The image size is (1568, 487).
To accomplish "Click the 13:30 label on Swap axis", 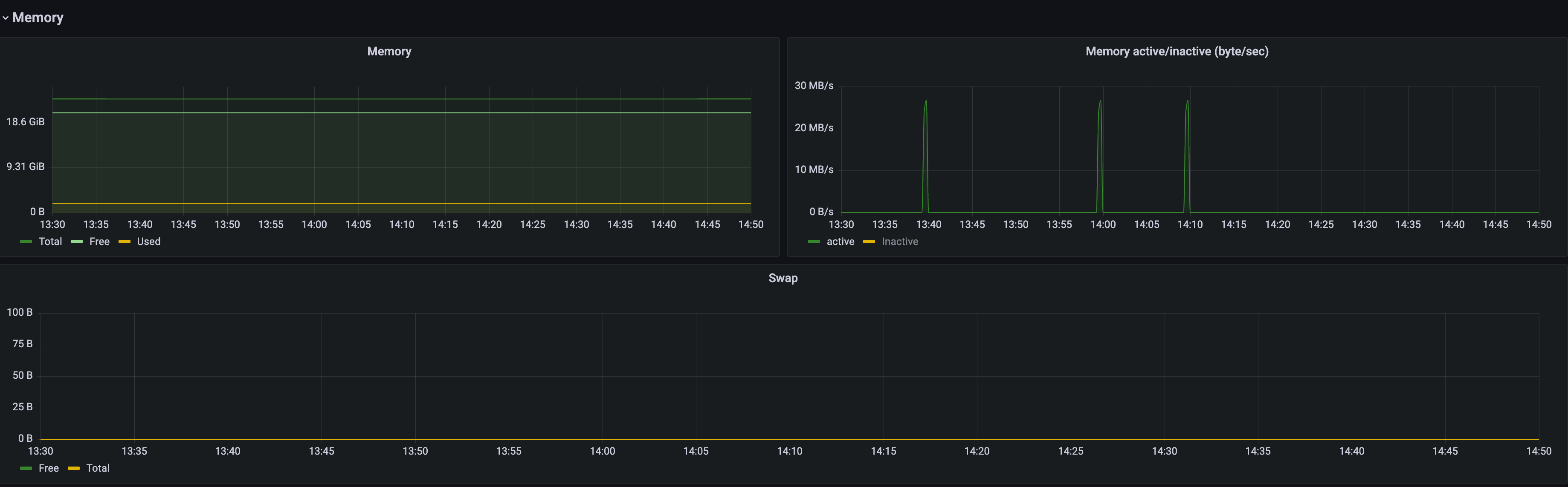I will pyautogui.click(x=40, y=451).
